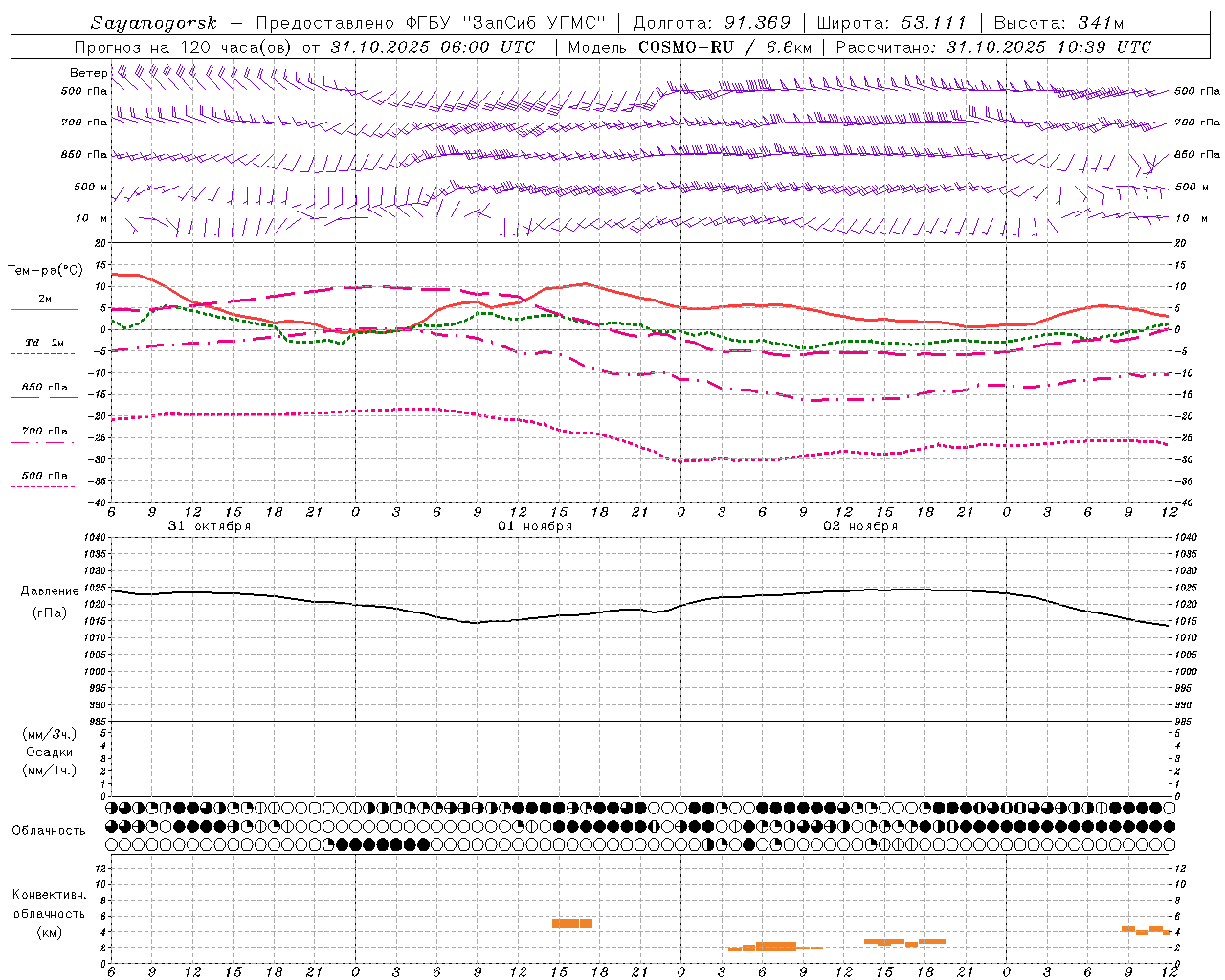Click the orange convective cloud bar near 15h, 01 ноября
The image size is (1225, 980).
click(572, 924)
